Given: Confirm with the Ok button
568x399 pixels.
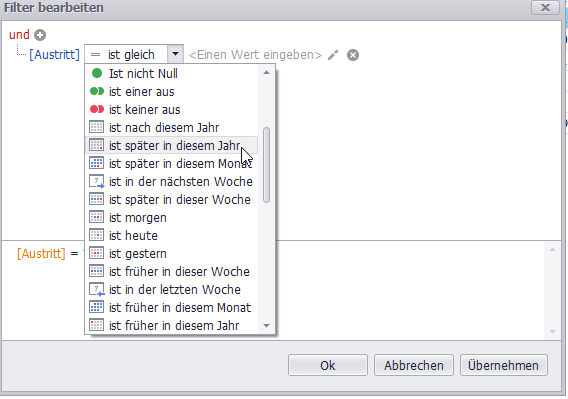Looking at the screenshot, I should (328, 365).
